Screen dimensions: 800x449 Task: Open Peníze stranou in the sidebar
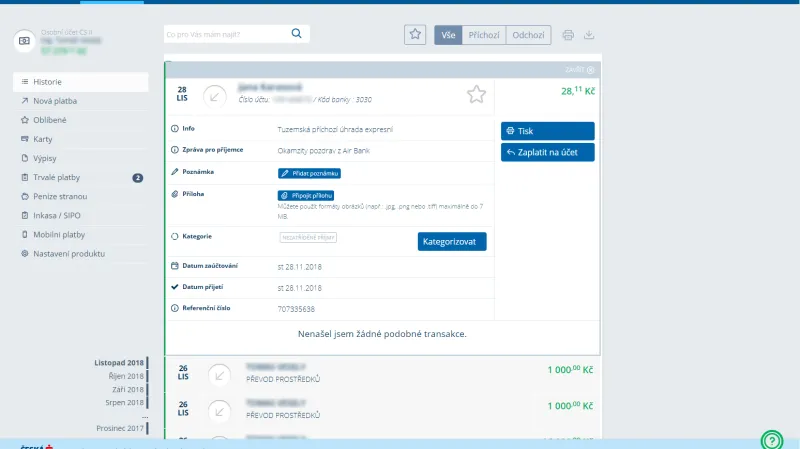point(81,196)
